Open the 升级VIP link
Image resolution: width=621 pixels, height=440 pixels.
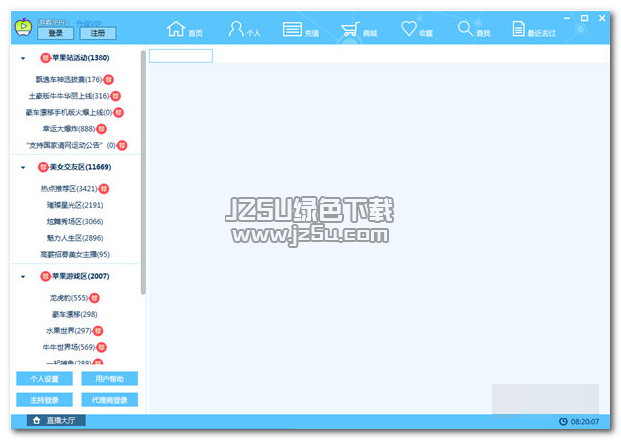click(89, 23)
